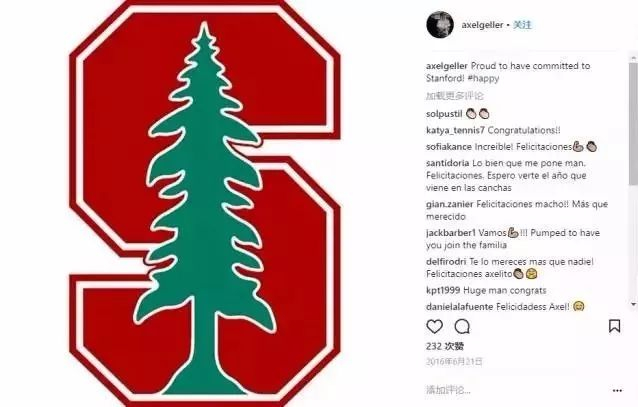
Task: Open the three-dot more options menu
Action: click(x=616, y=389)
